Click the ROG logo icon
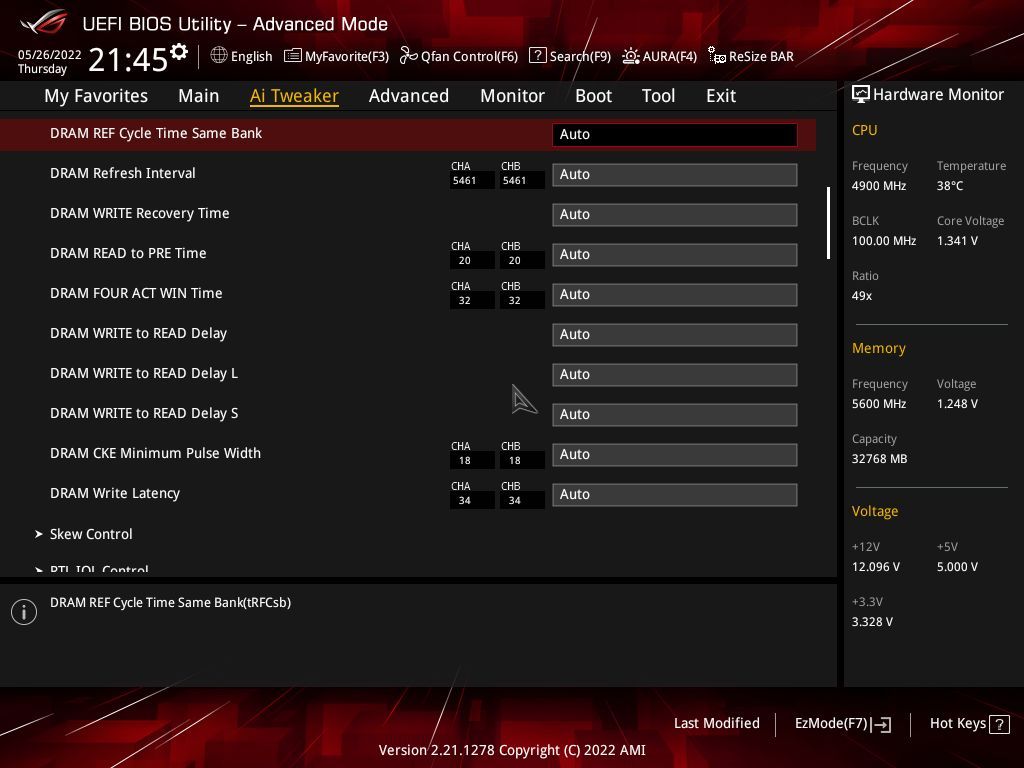This screenshot has height=768, width=1024. (44, 23)
